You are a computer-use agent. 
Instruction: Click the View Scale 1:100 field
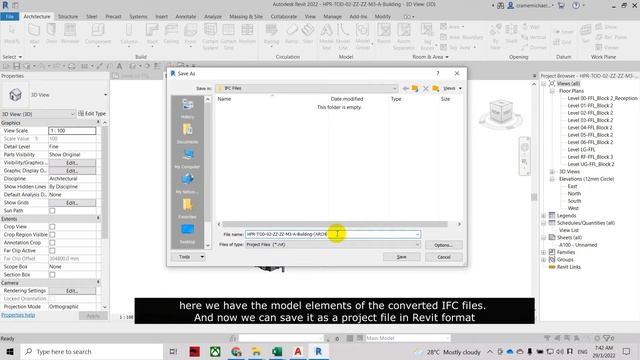pyautogui.click(x=72, y=131)
